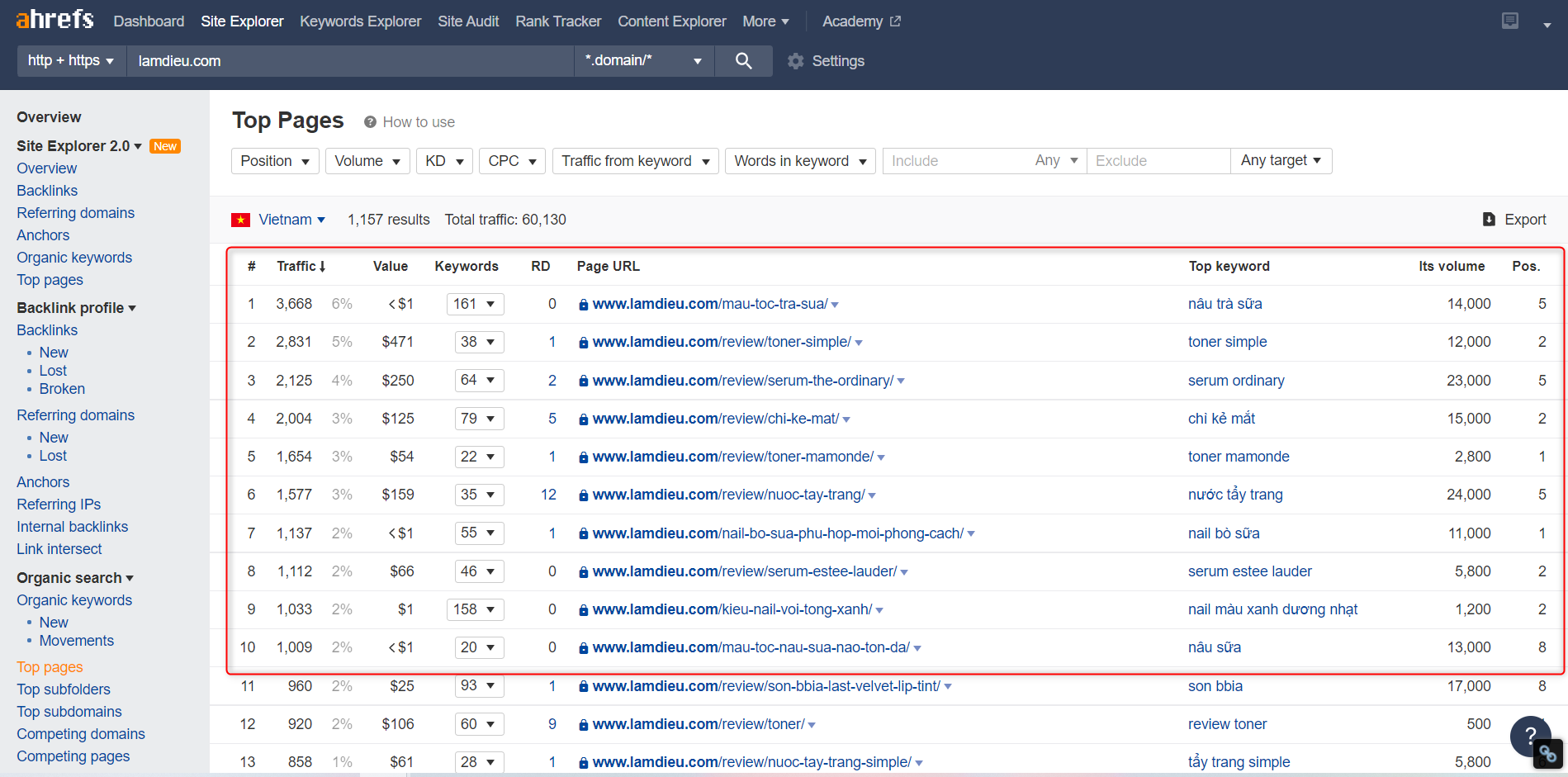Screen dimensions: 1568x777
Task: Open the KD filter dropdown
Action: pos(444,161)
